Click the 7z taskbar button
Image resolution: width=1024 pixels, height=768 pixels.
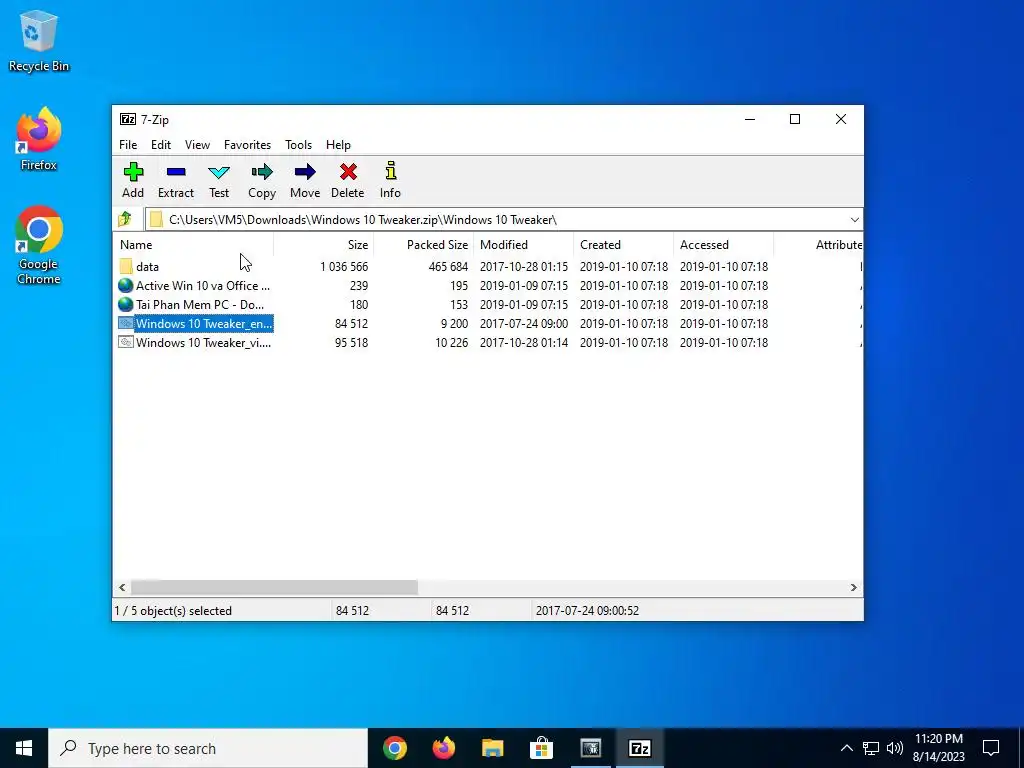click(639, 748)
